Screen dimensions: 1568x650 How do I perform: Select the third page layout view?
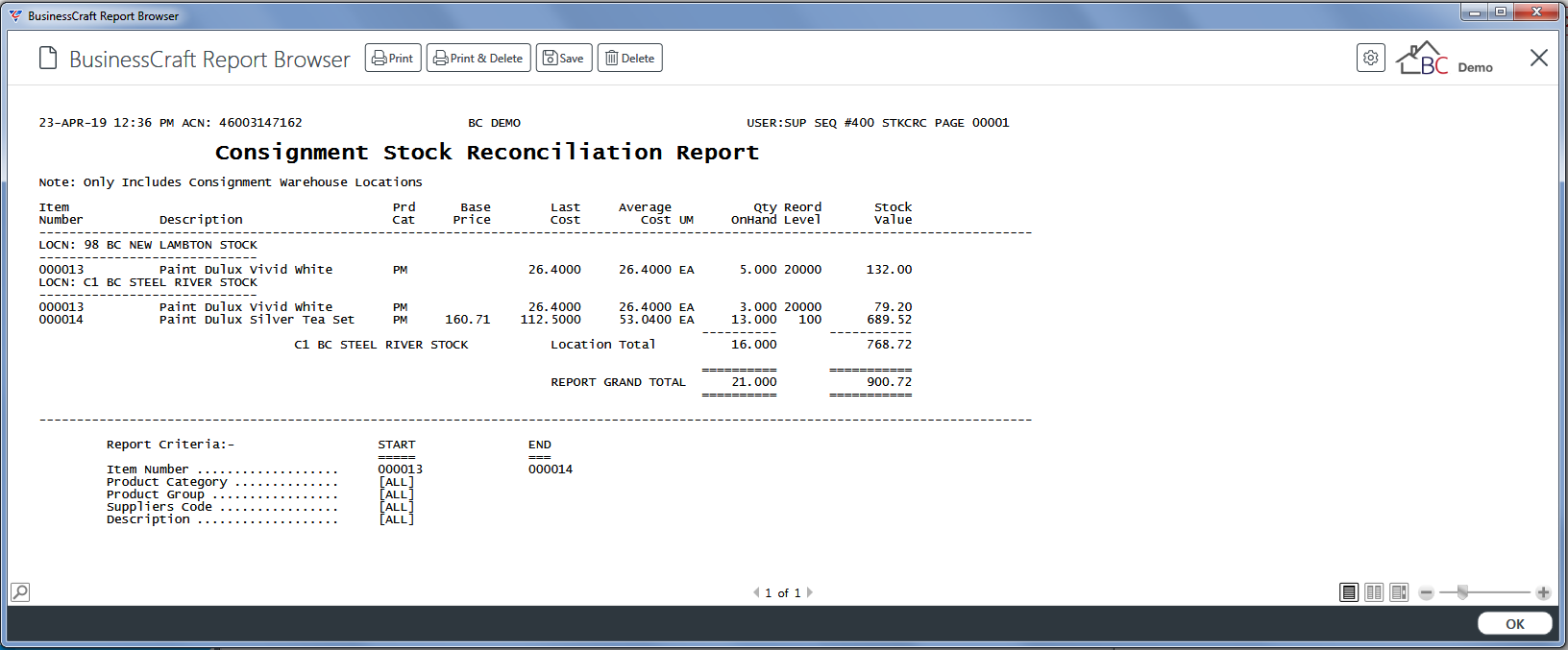[1399, 592]
